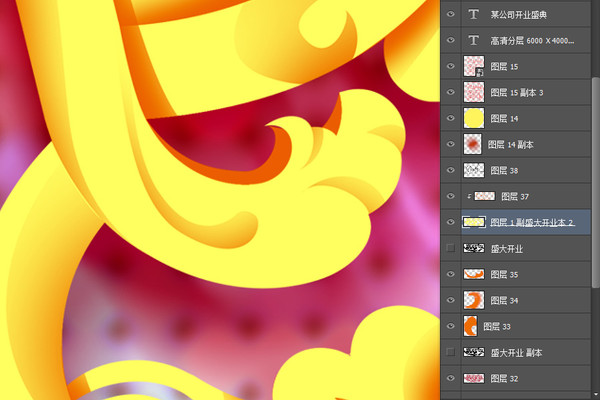The image size is (600, 400).
Task: Hide the 图层 33 layer
Action: [451, 326]
